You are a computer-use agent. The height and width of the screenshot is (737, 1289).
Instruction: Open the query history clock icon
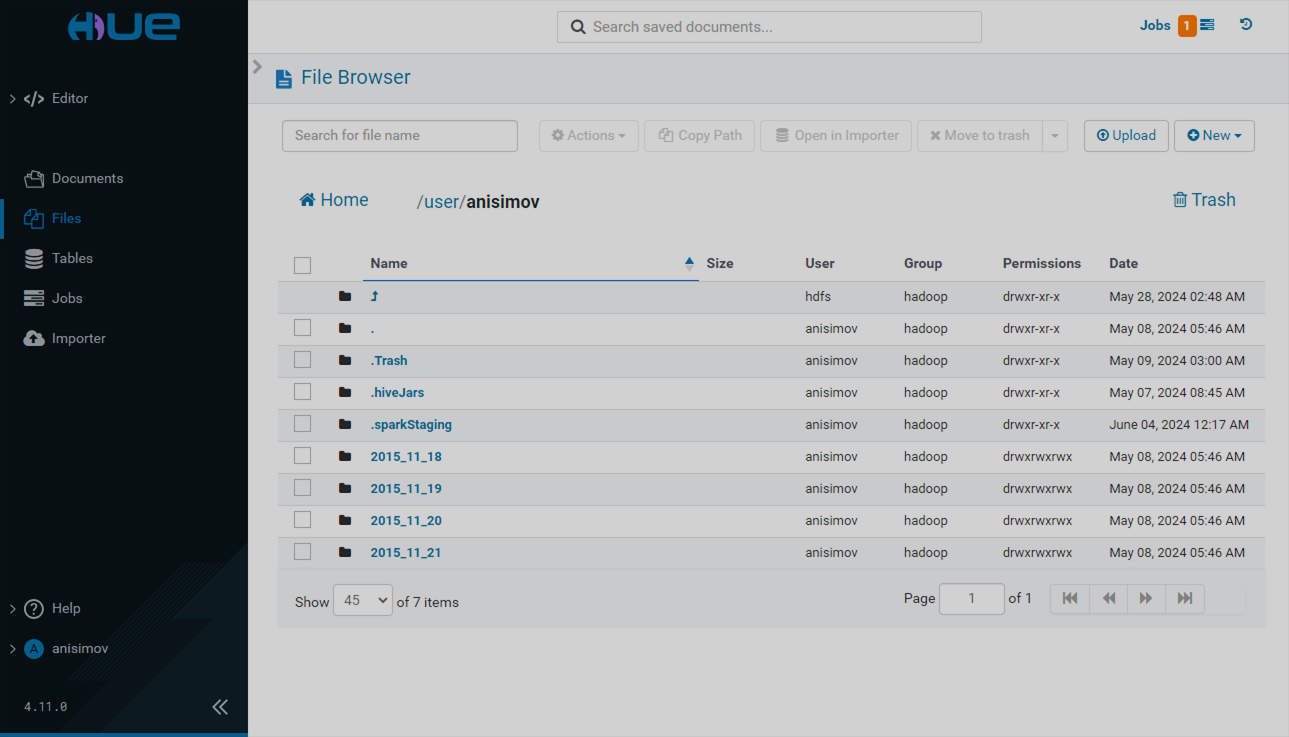pos(1246,25)
